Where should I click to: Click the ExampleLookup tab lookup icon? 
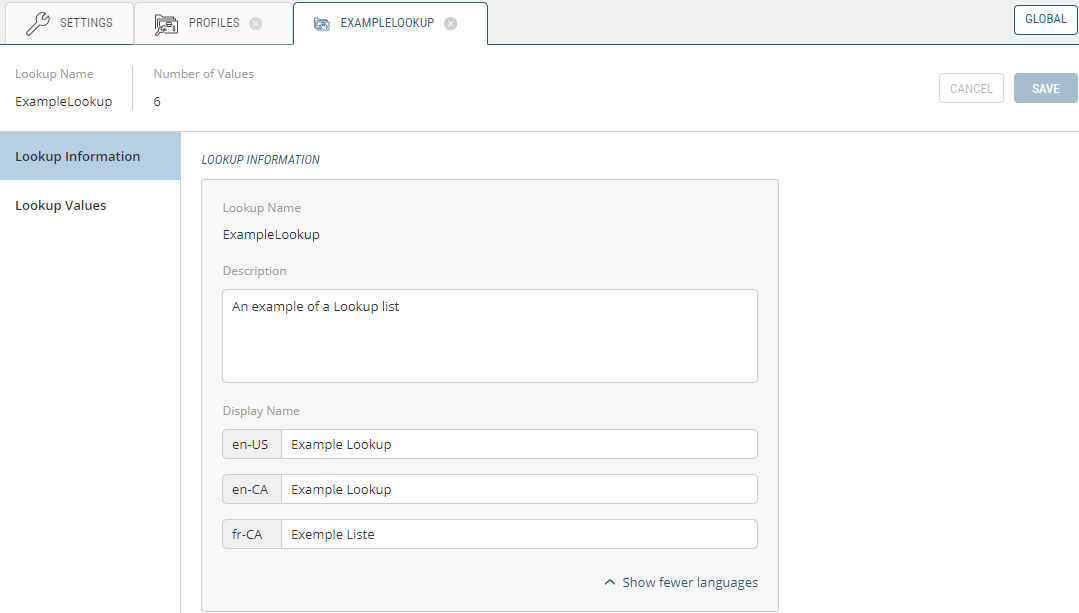pyautogui.click(x=322, y=24)
